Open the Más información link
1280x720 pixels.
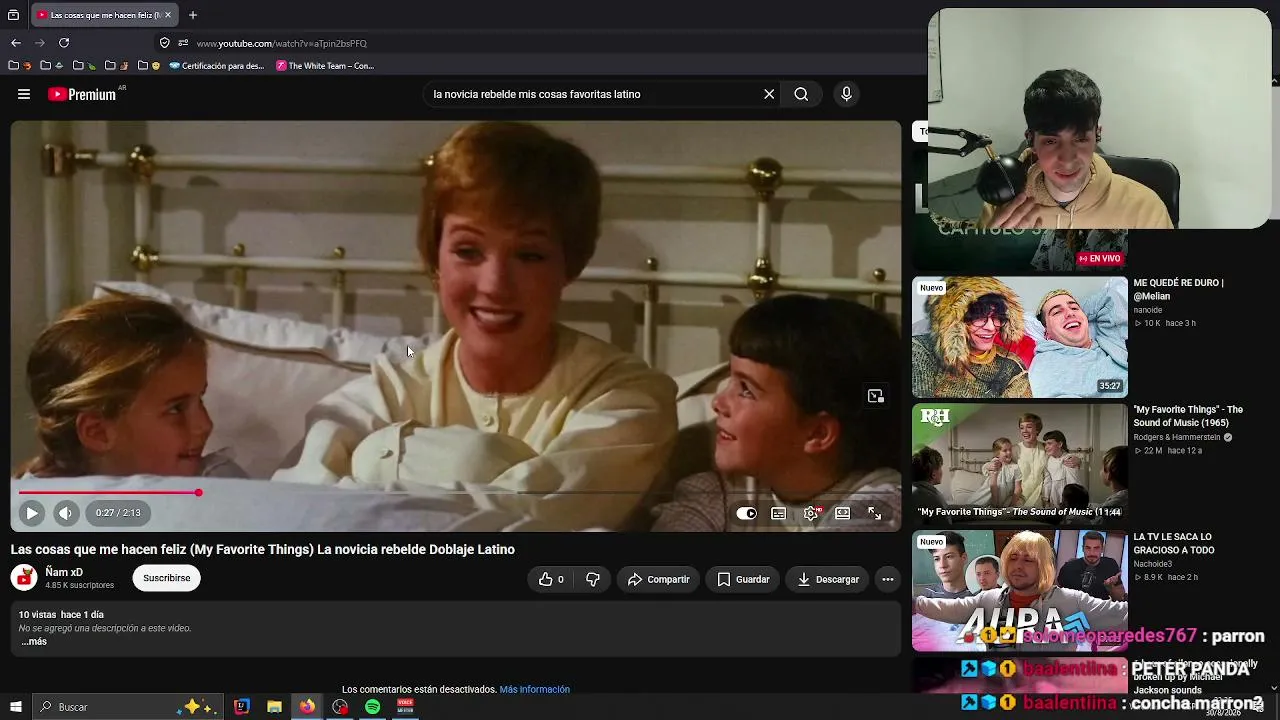point(534,689)
